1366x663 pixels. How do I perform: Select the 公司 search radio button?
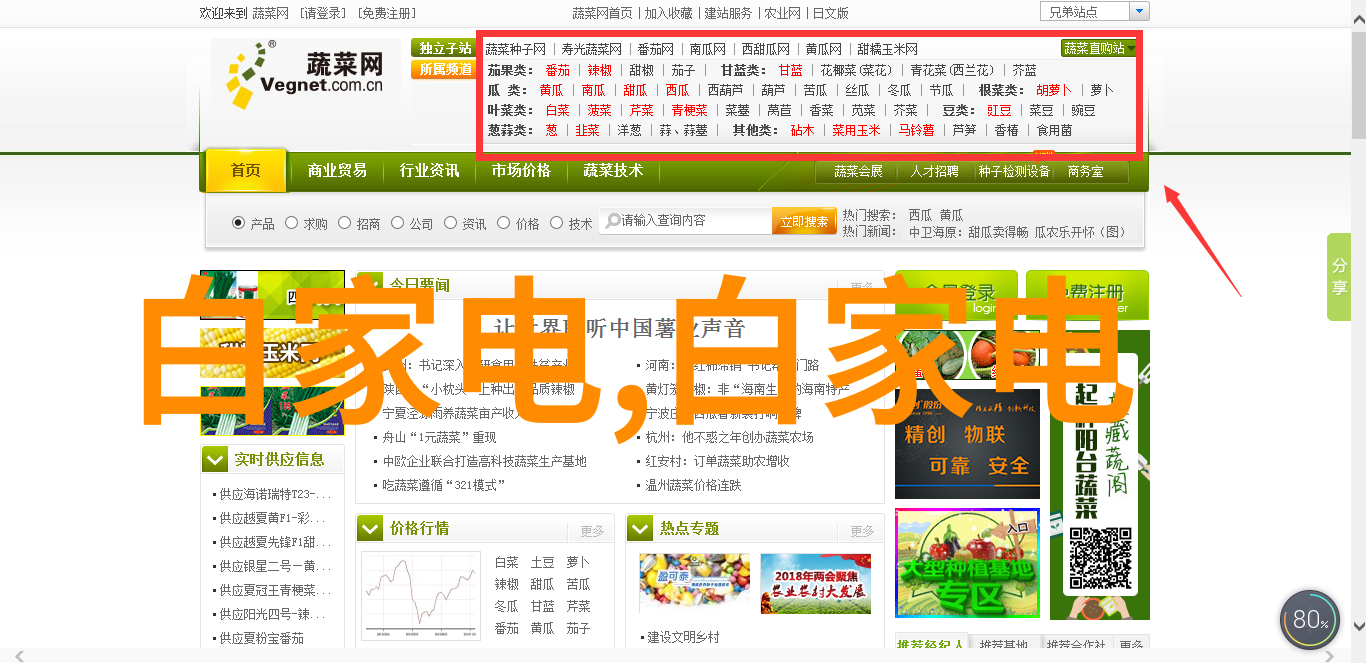[397, 223]
